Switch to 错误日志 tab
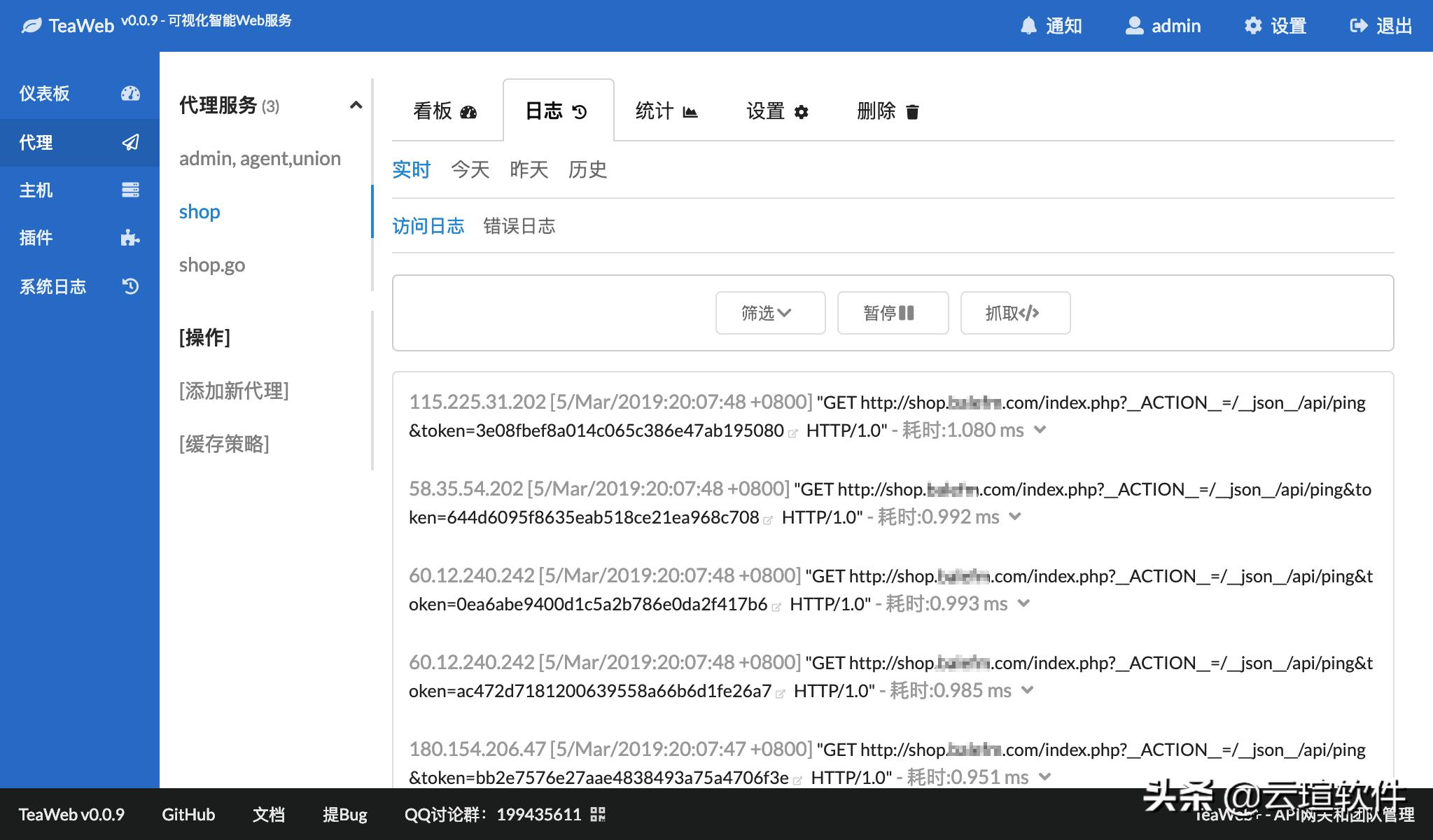This screenshot has width=1433, height=840. point(519,225)
